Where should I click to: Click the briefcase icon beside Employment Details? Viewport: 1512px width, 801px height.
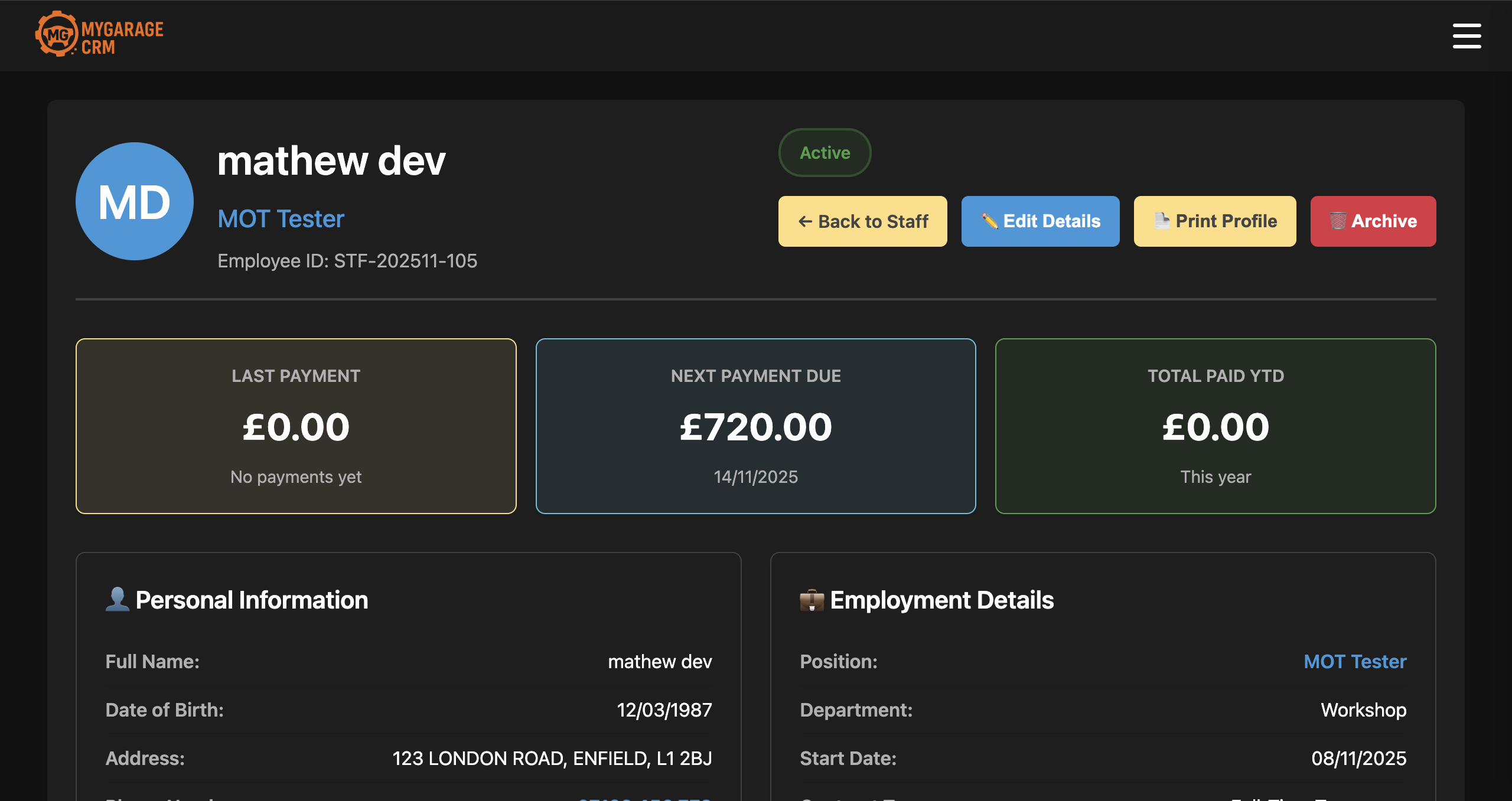click(x=813, y=600)
